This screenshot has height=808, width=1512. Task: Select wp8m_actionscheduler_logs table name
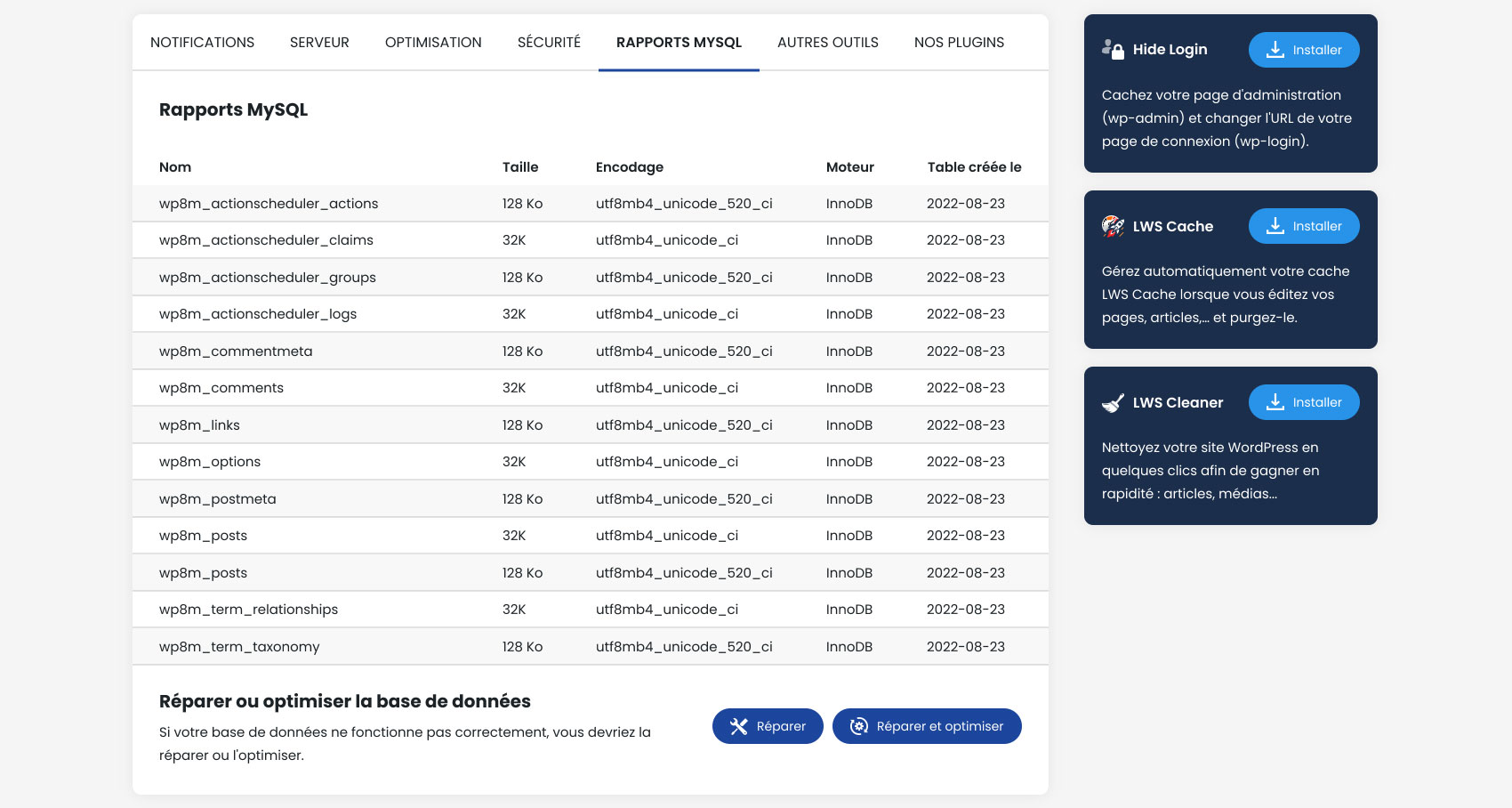(x=258, y=314)
